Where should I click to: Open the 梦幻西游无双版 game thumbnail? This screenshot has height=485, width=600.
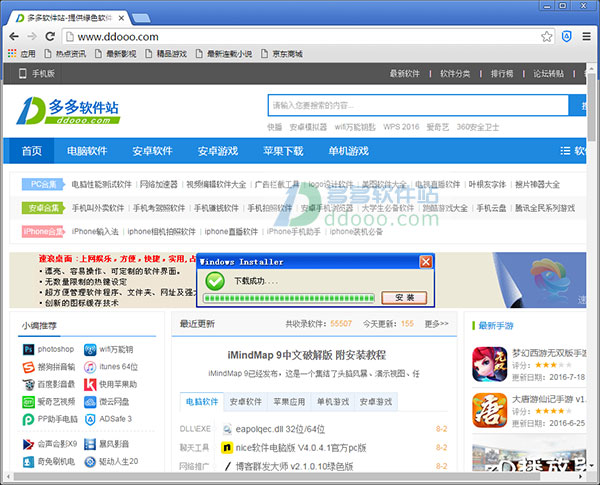pos(489,364)
